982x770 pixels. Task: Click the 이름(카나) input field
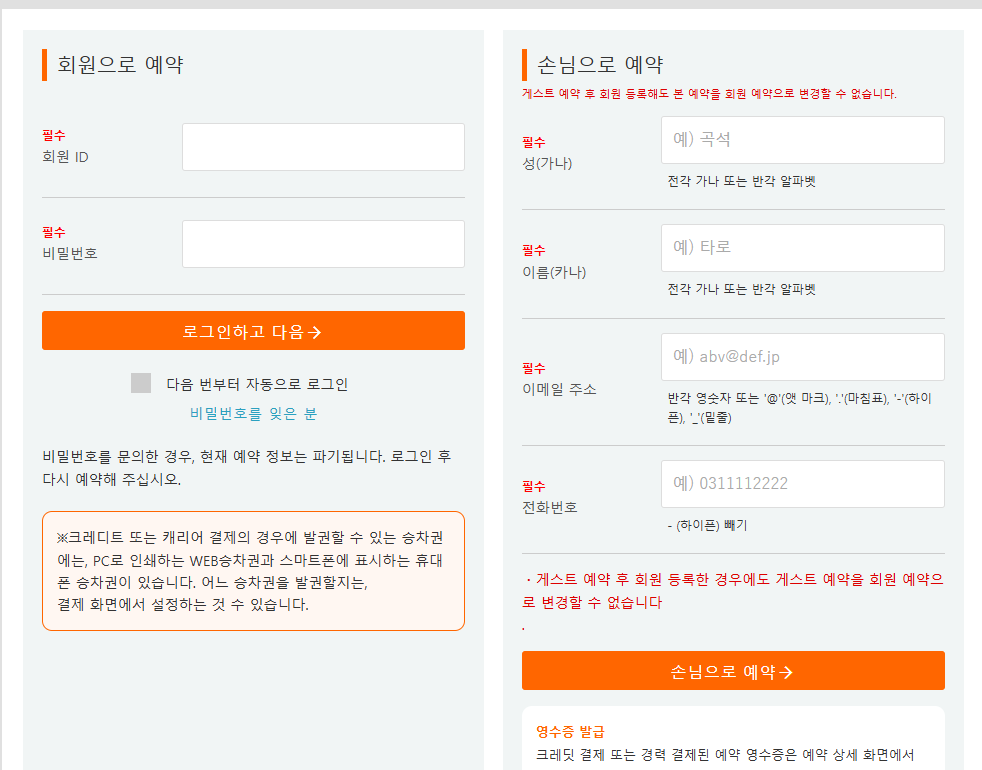(x=802, y=248)
